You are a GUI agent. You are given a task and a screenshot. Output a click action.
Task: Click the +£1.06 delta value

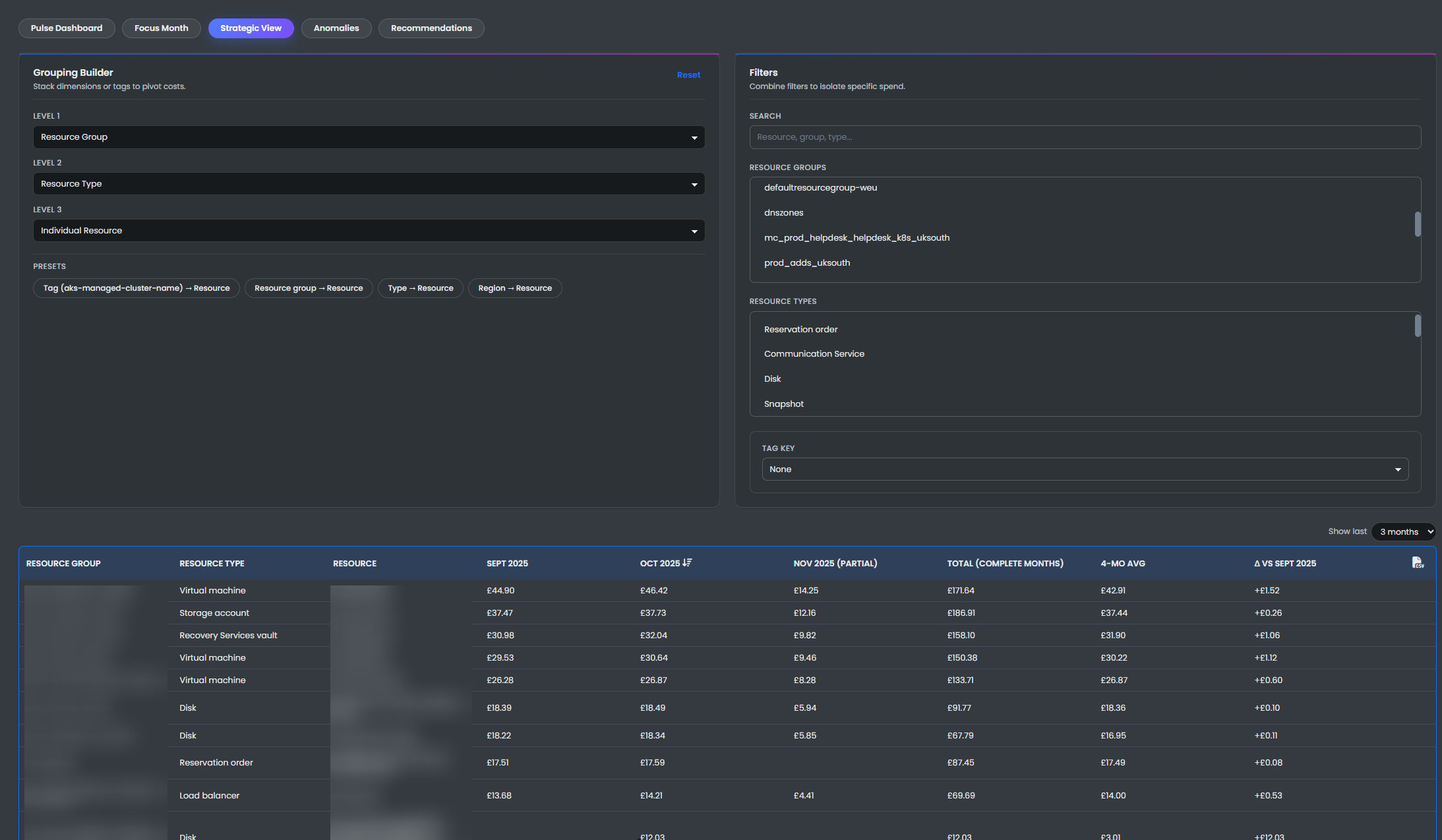[x=1267, y=636]
